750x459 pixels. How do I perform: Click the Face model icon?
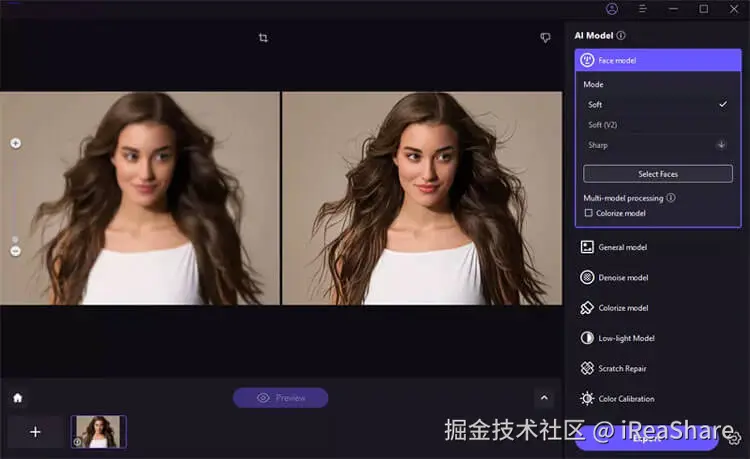[587, 60]
